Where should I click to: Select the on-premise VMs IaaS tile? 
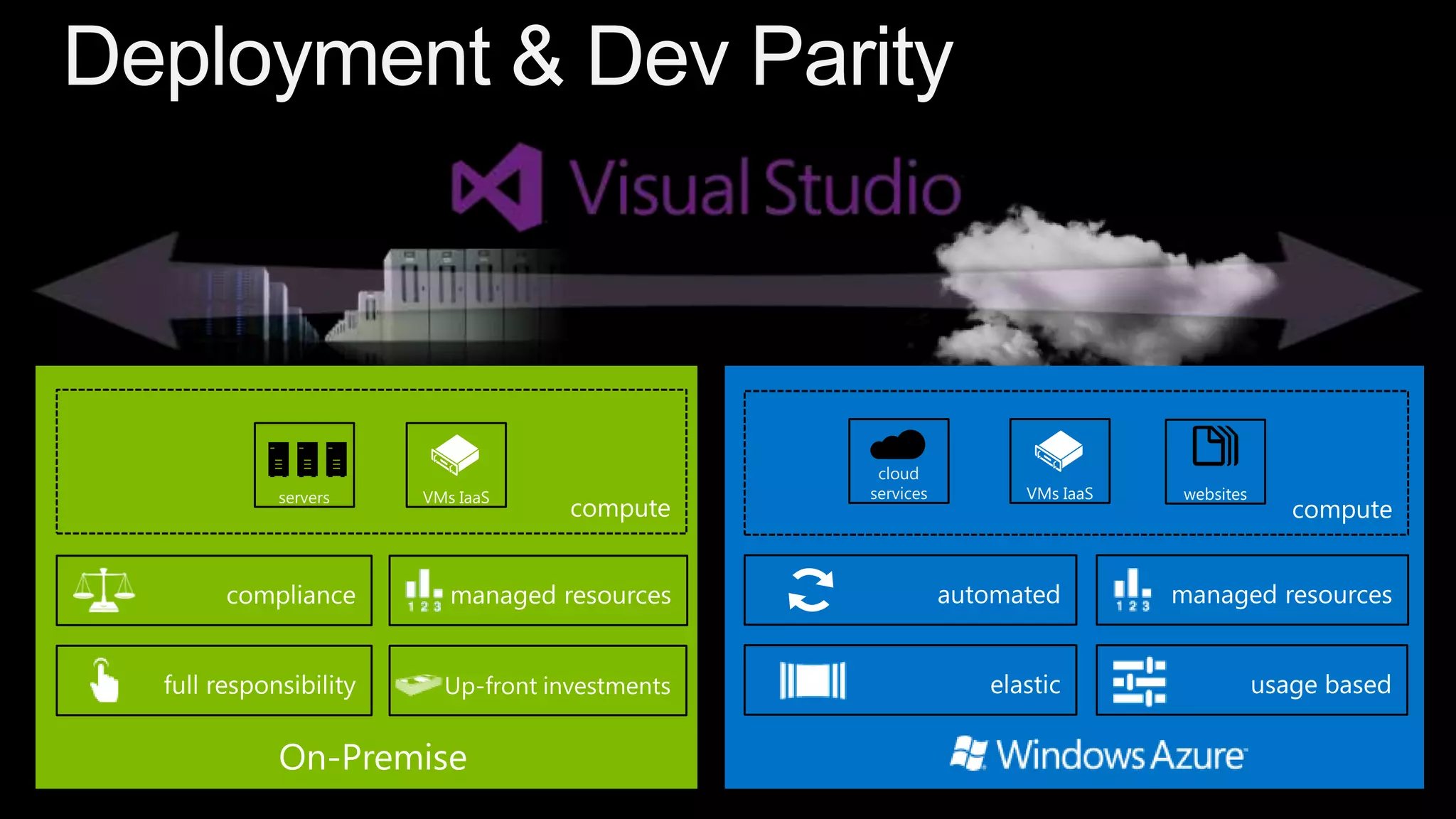pyautogui.click(x=456, y=465)
